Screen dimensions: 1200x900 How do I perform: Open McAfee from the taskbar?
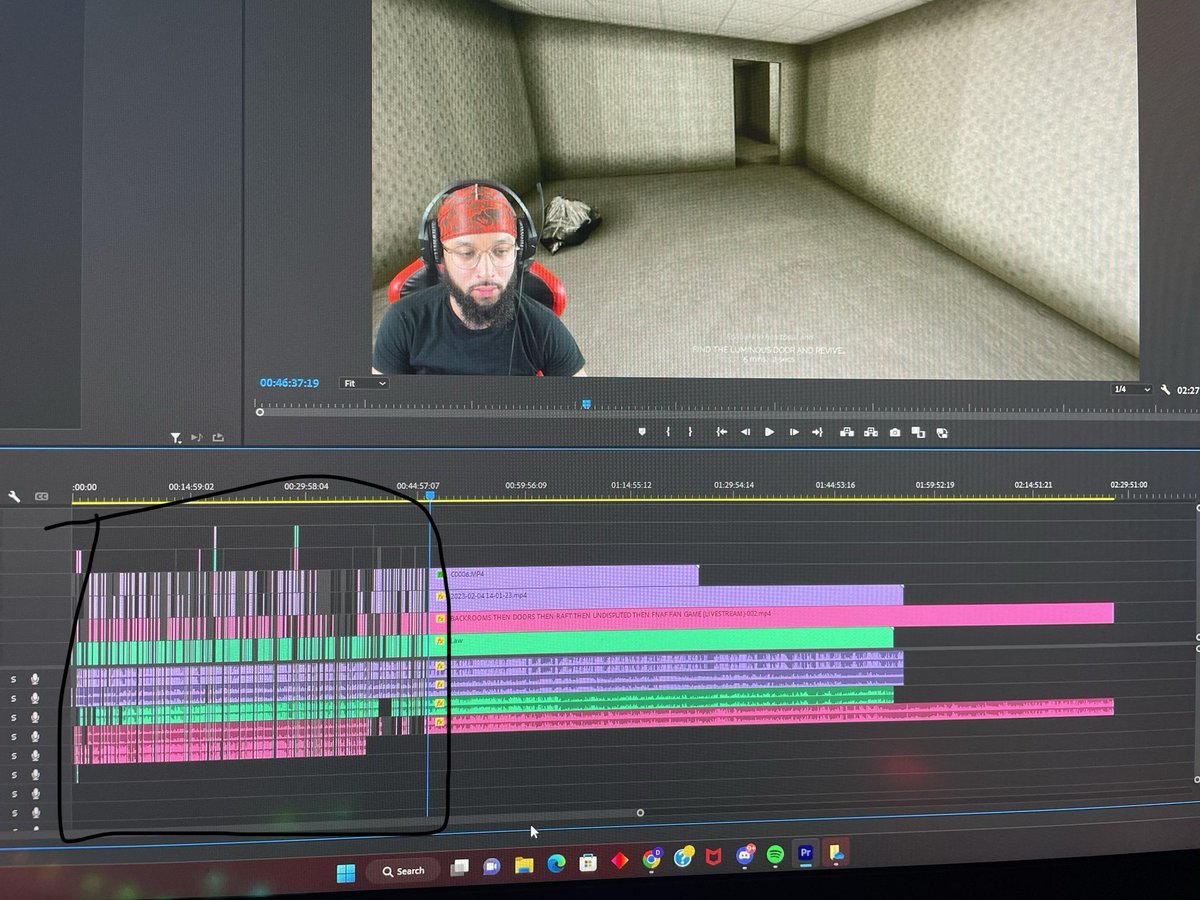pyautogui.click(x=714, y=857)
